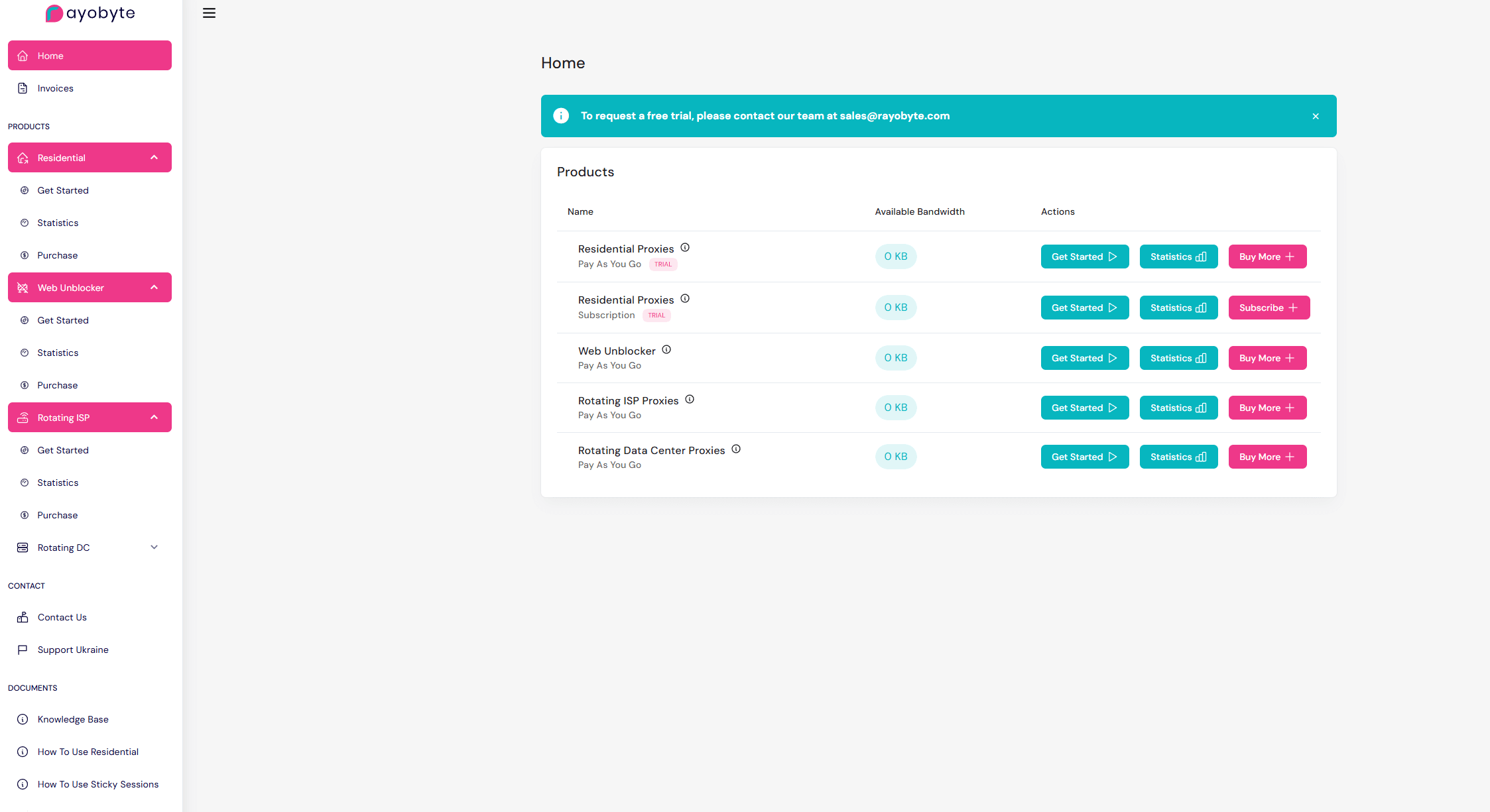Viewport: 1490px width, 812px height.
Task: Click Get Started for Rotating Data Center Proxies
Action: (x=1085, y=457)
